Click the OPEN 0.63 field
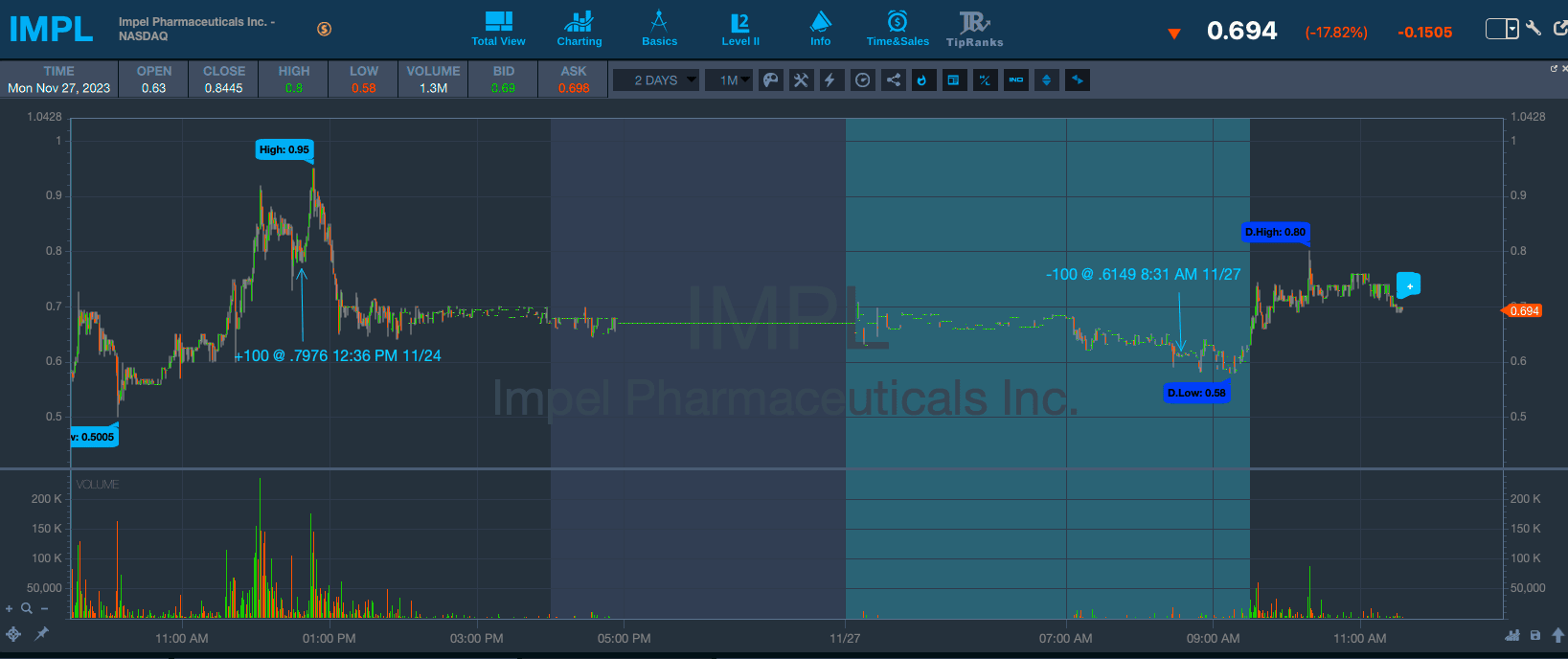 click(153, 80)
